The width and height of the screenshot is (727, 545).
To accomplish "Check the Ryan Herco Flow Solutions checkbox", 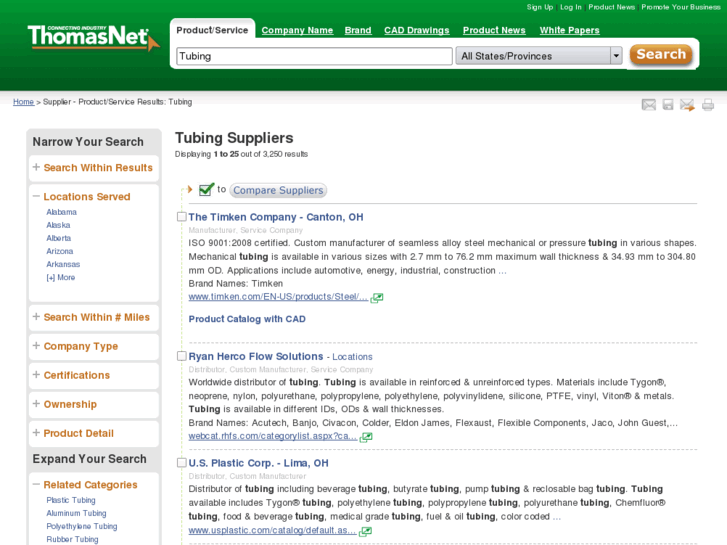I will [182, 356].
